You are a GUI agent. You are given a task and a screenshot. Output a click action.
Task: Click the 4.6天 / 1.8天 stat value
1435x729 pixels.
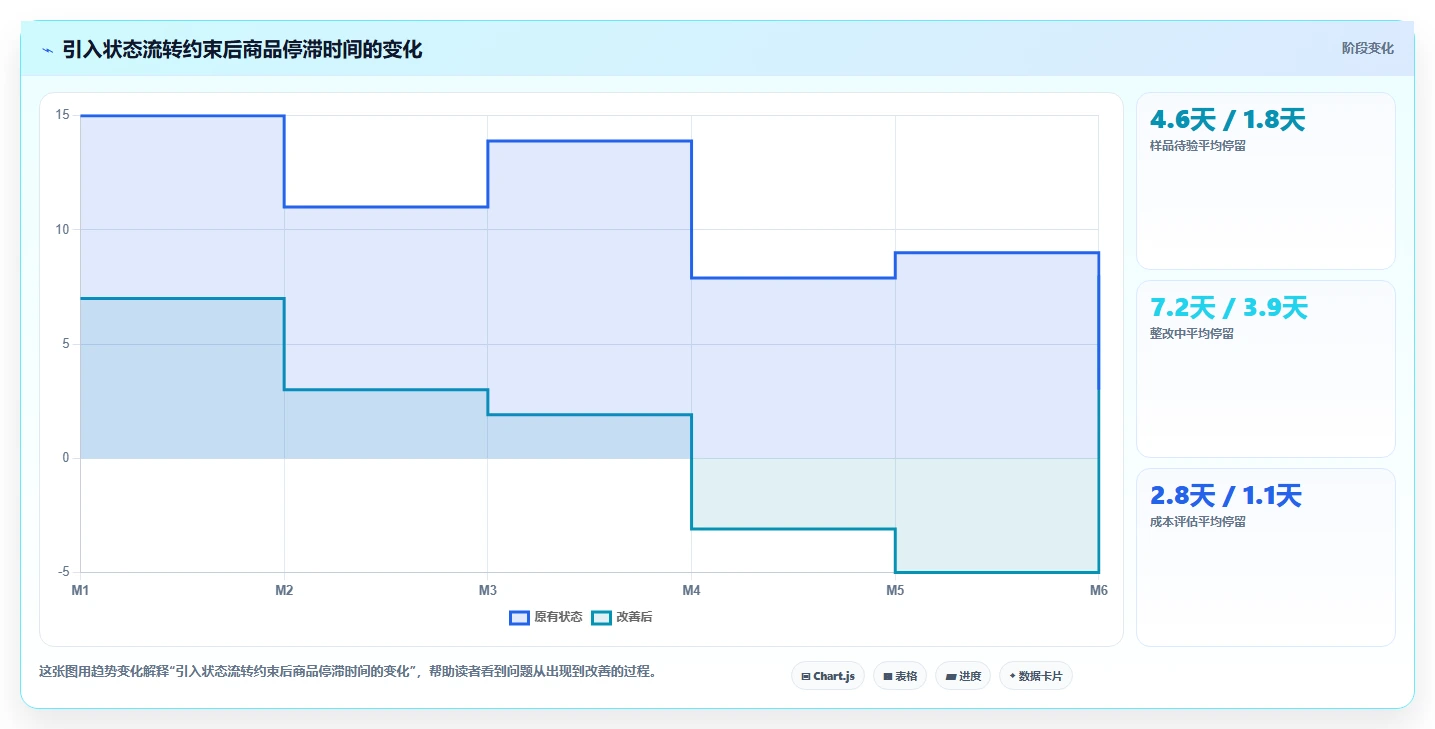[1228, 120]
